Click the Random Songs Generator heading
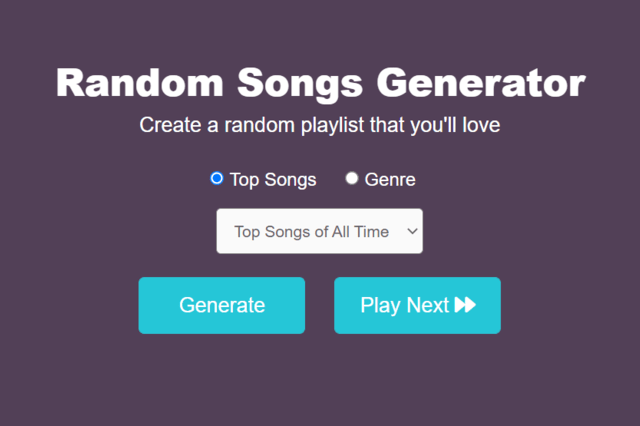Image resolution: width=640 pixels, height=426 pixels. click(x=320, y=82)
